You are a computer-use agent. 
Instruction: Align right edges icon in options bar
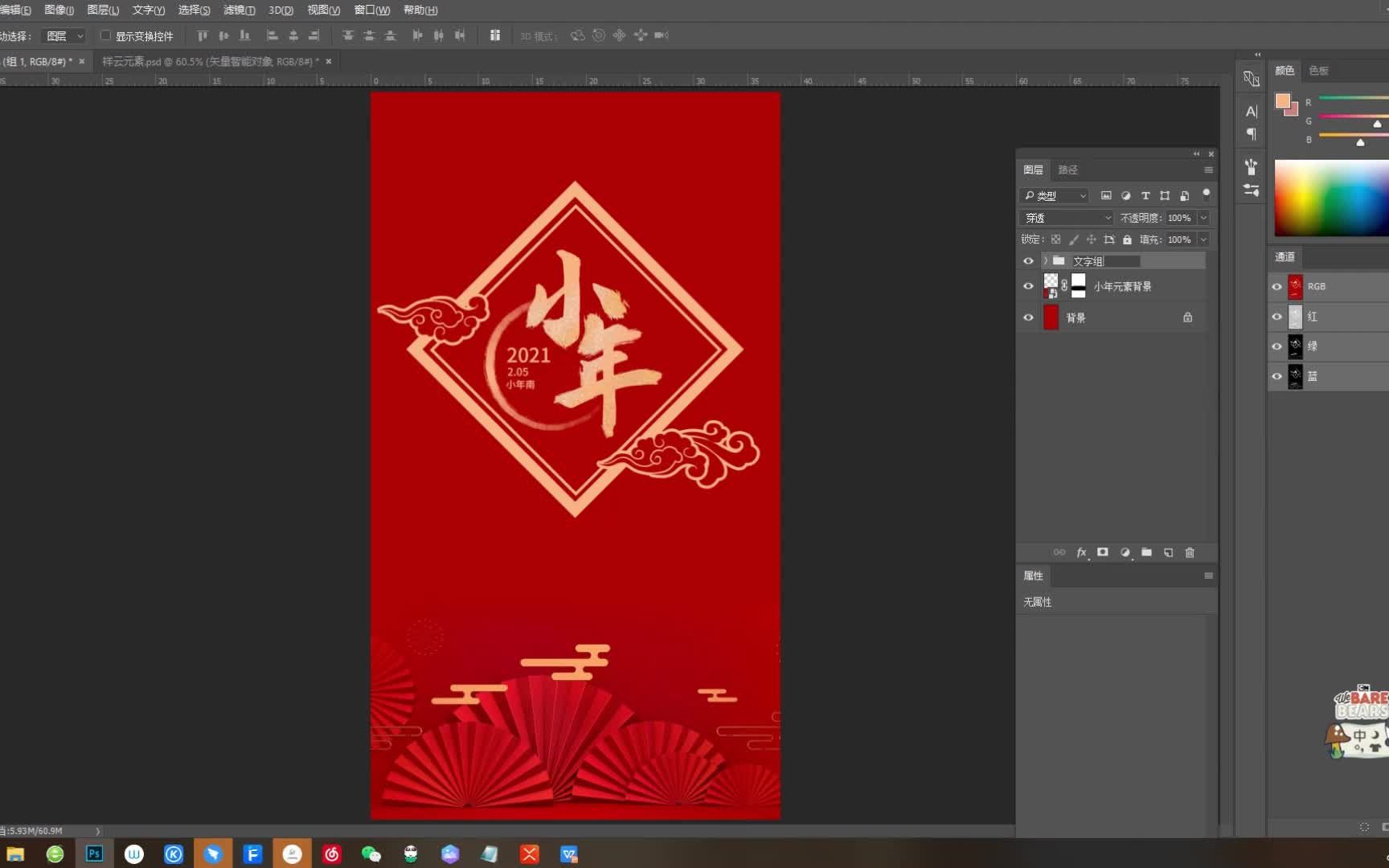click(x=314, y=35)
